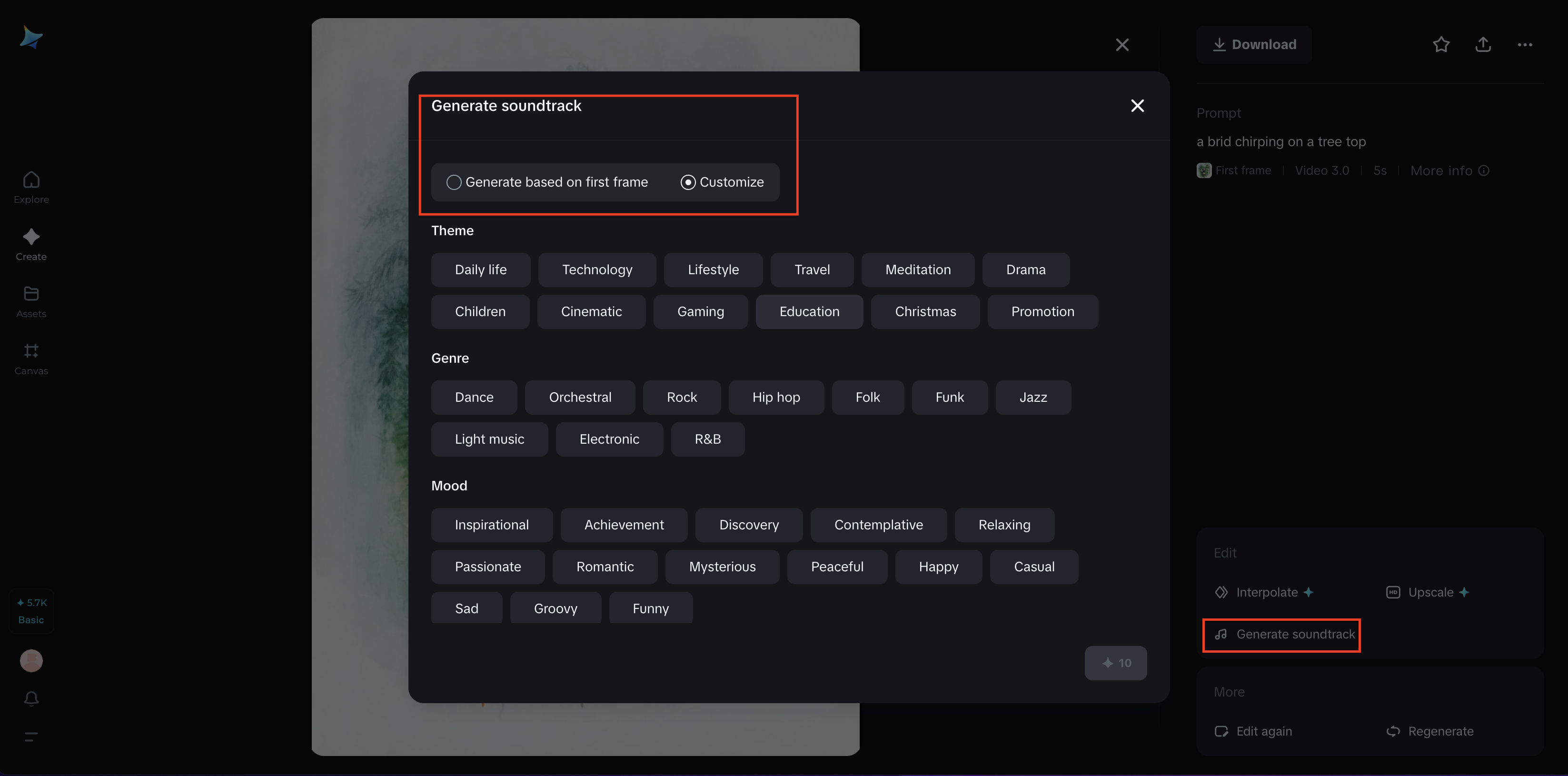This screenshot has width=1568, height=776.
Task: Click the share upload icon
Action: [1483, 44]
